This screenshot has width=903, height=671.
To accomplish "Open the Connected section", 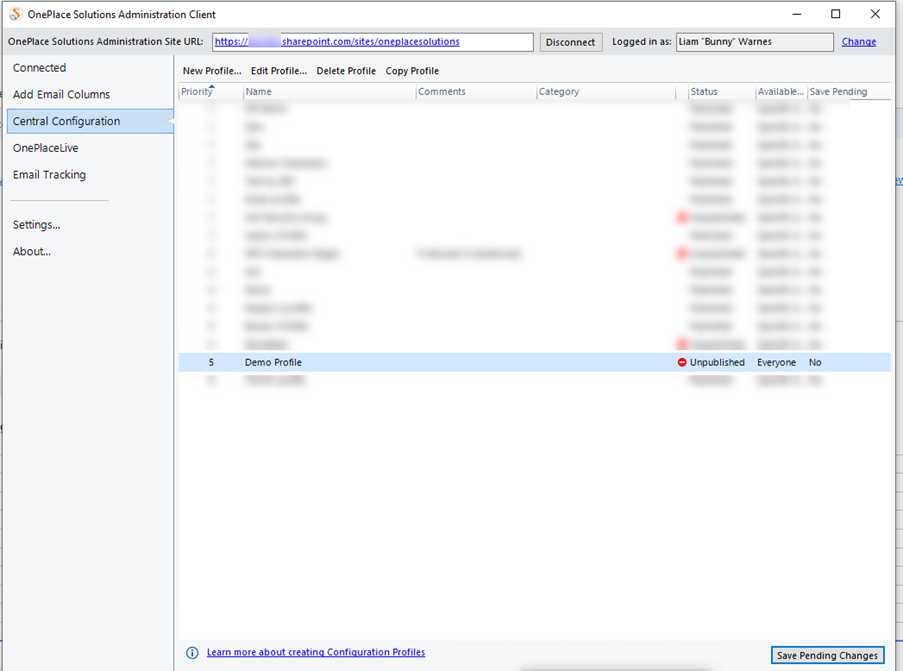I will [39, 68].
